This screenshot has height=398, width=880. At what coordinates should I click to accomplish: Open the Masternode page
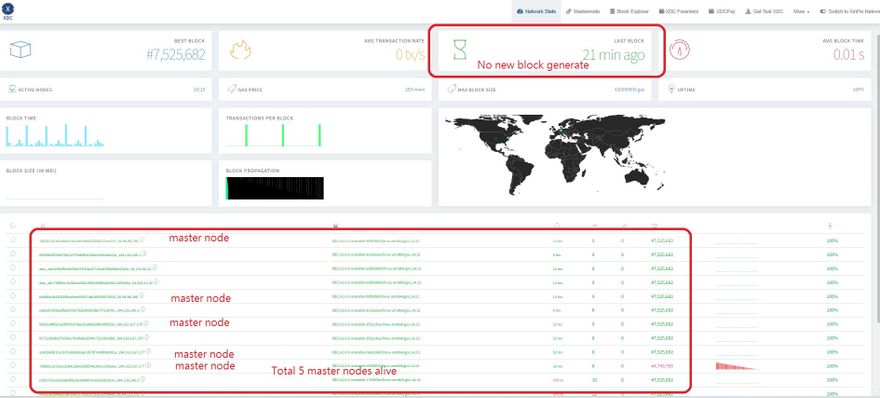(583, 11)
